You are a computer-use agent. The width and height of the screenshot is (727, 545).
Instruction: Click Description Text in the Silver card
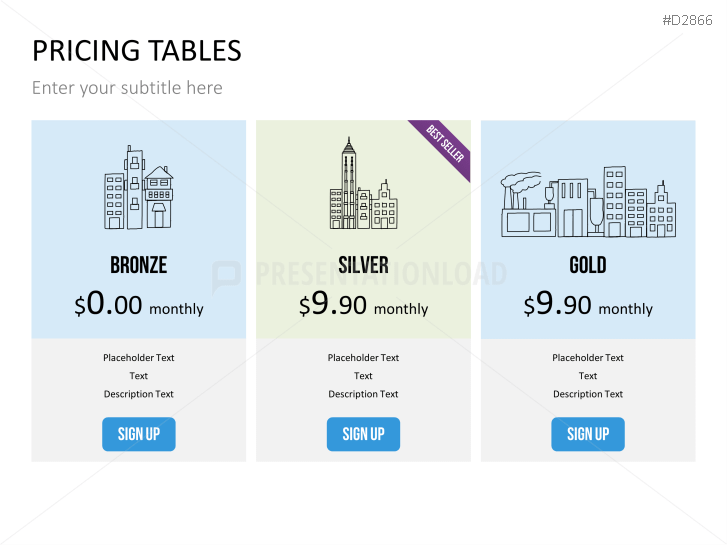(363, 394)
